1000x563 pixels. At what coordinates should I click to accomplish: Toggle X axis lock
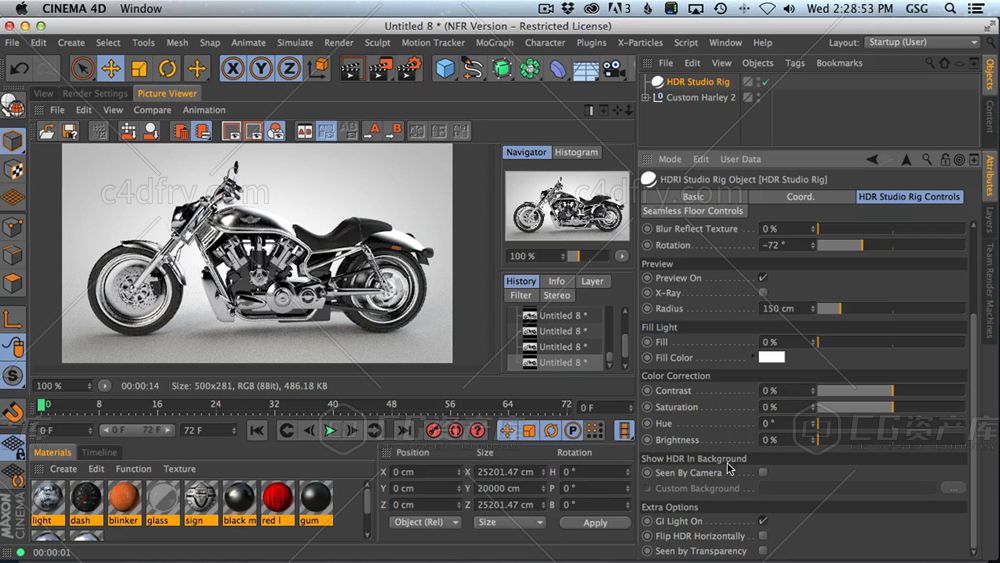pyautogui.click(x=233, y=68)
